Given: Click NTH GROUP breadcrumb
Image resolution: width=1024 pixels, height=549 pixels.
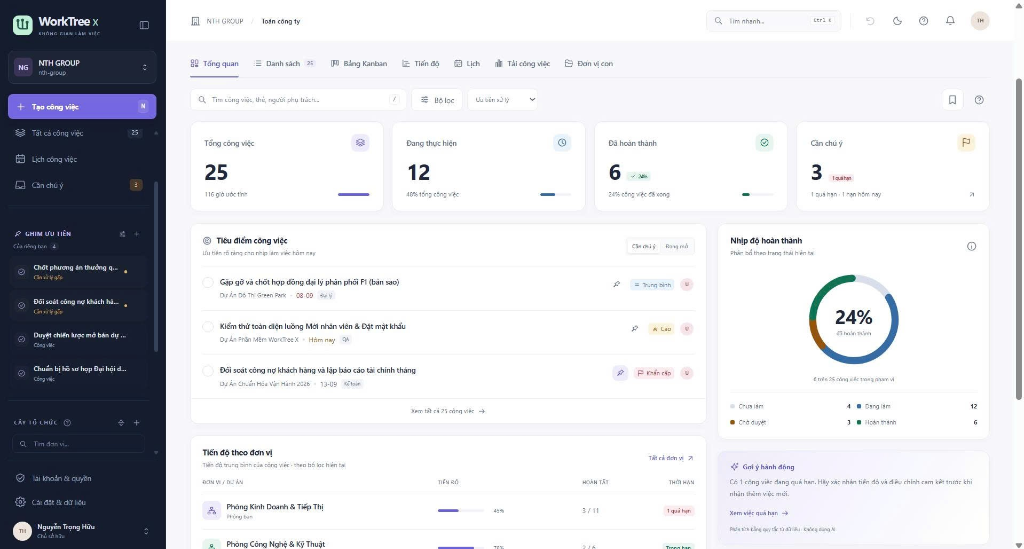Looking at the screenshot, I should pos(225,22).
